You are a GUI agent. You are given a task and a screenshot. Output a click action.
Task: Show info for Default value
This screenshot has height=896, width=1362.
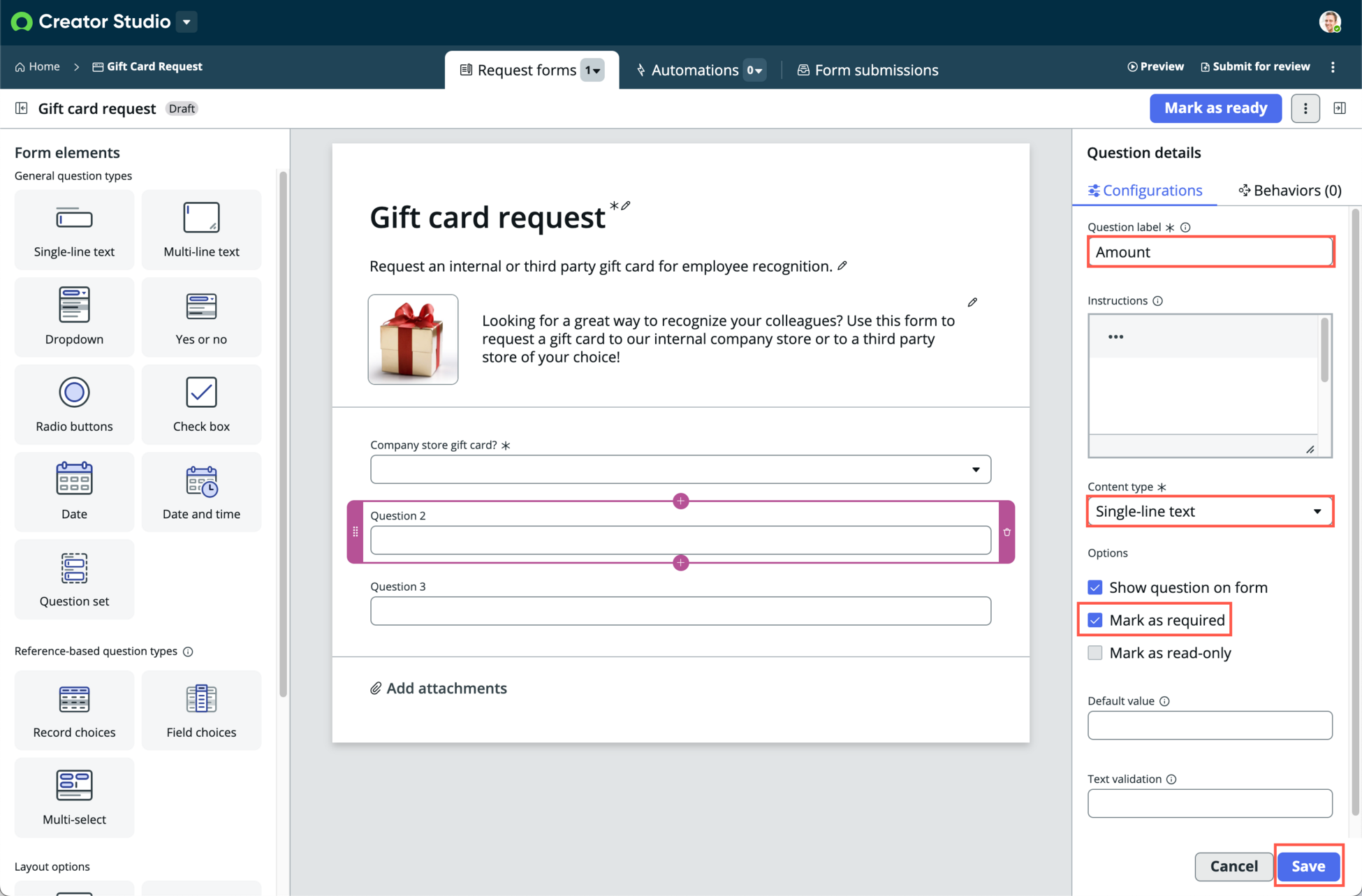(1164, 701)
